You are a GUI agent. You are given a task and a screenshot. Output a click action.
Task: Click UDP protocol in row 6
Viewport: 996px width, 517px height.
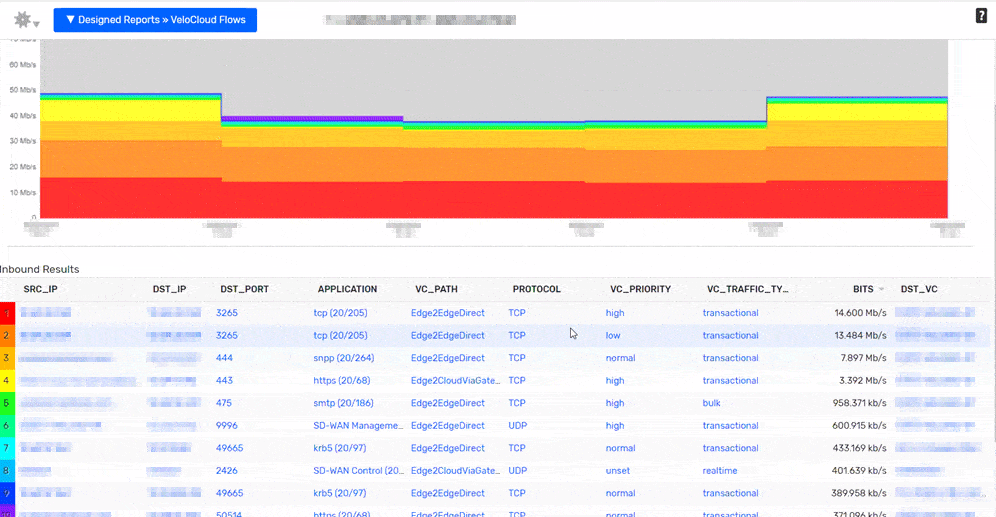(518, 426)
